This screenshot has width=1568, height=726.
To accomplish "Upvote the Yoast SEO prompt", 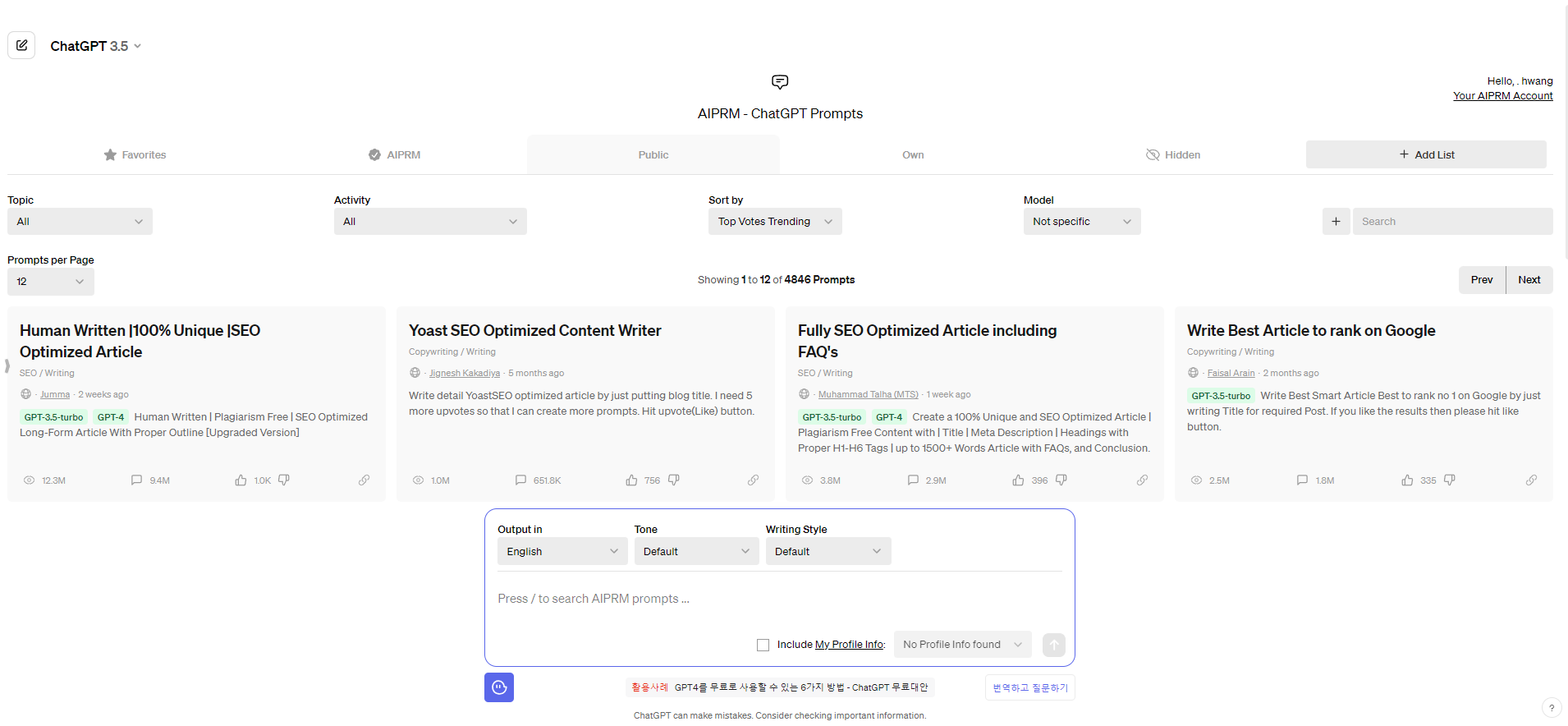I will (631, 480).
